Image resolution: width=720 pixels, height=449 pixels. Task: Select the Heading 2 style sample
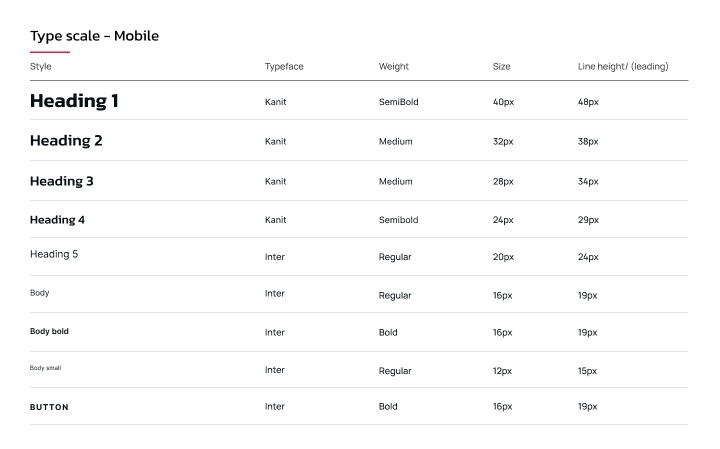point(66,141)
